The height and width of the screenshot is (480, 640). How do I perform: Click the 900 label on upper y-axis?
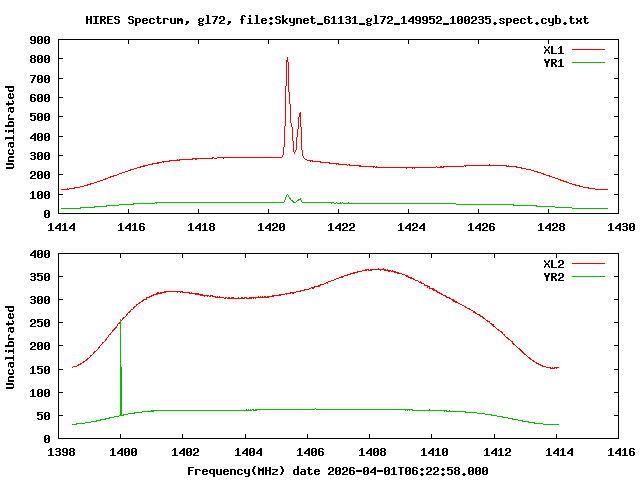coord(40,40)
